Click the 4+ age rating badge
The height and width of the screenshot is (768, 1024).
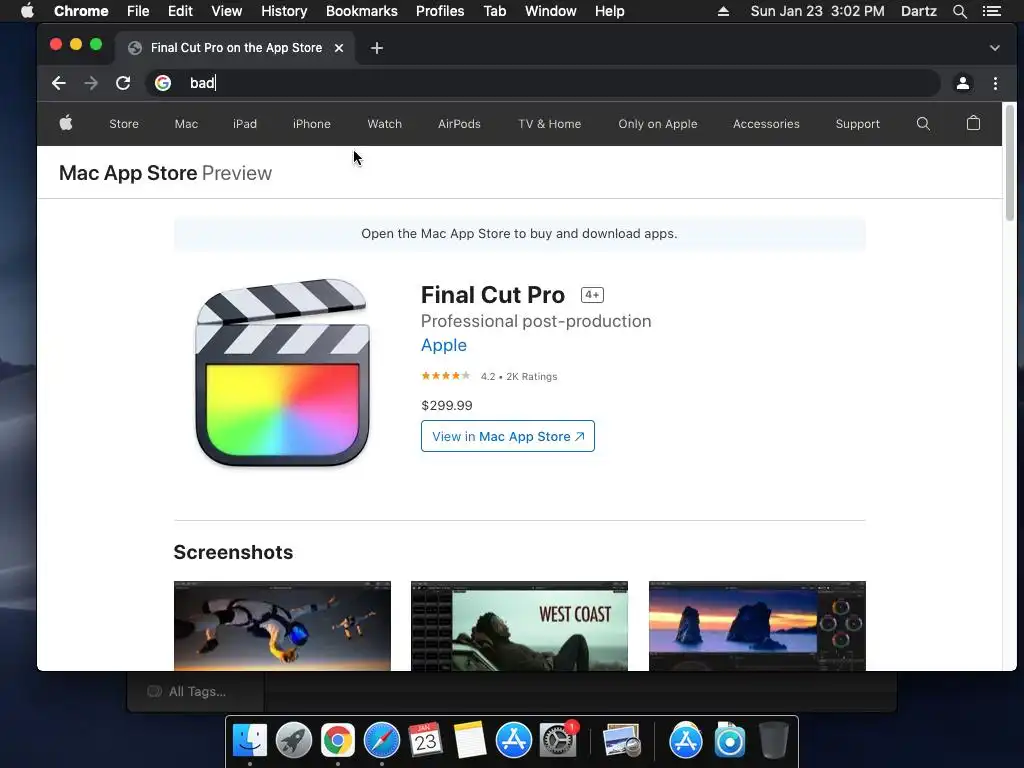pos(592,295)
